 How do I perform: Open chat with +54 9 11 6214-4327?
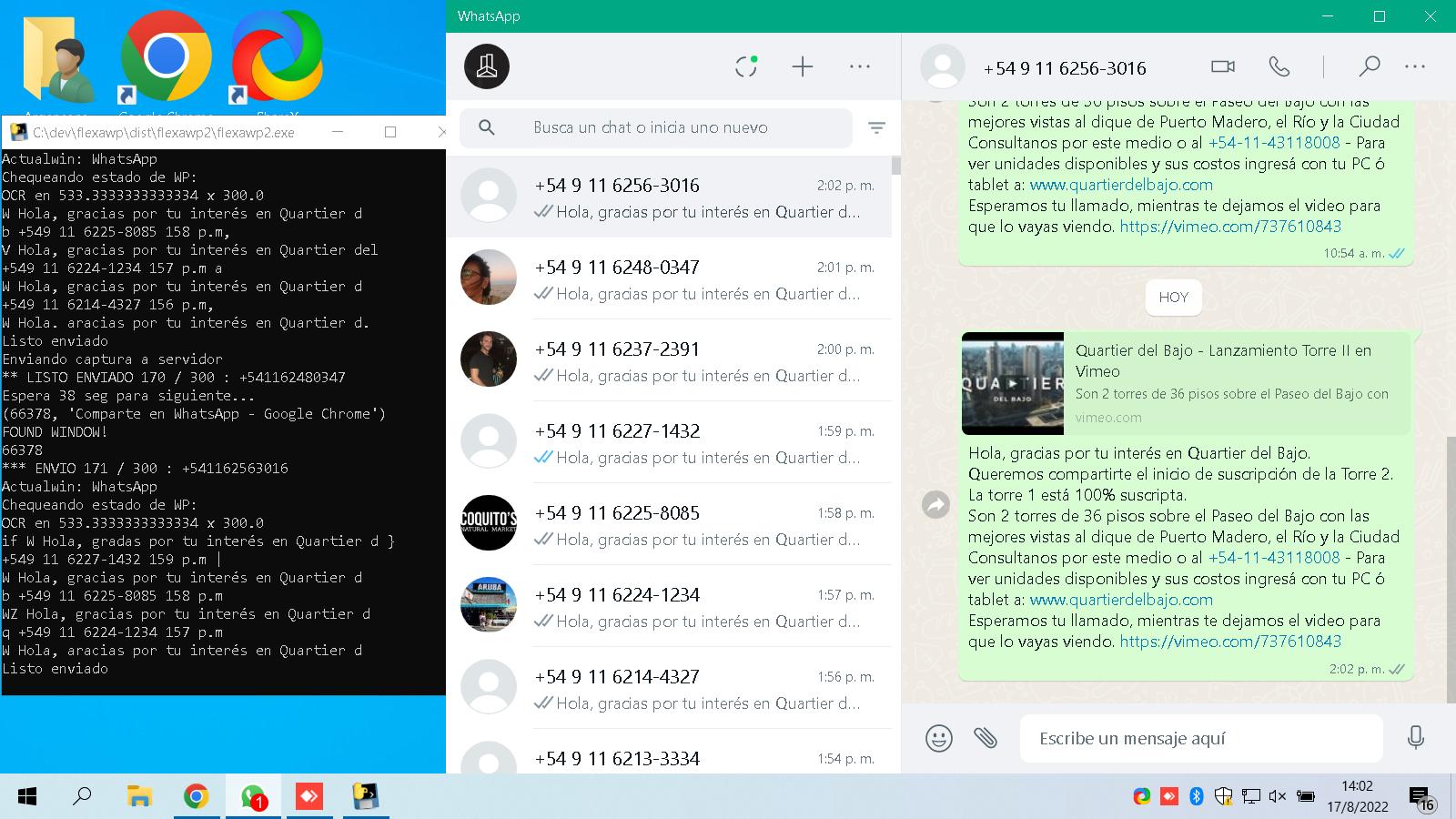click(x=669, y=688)
